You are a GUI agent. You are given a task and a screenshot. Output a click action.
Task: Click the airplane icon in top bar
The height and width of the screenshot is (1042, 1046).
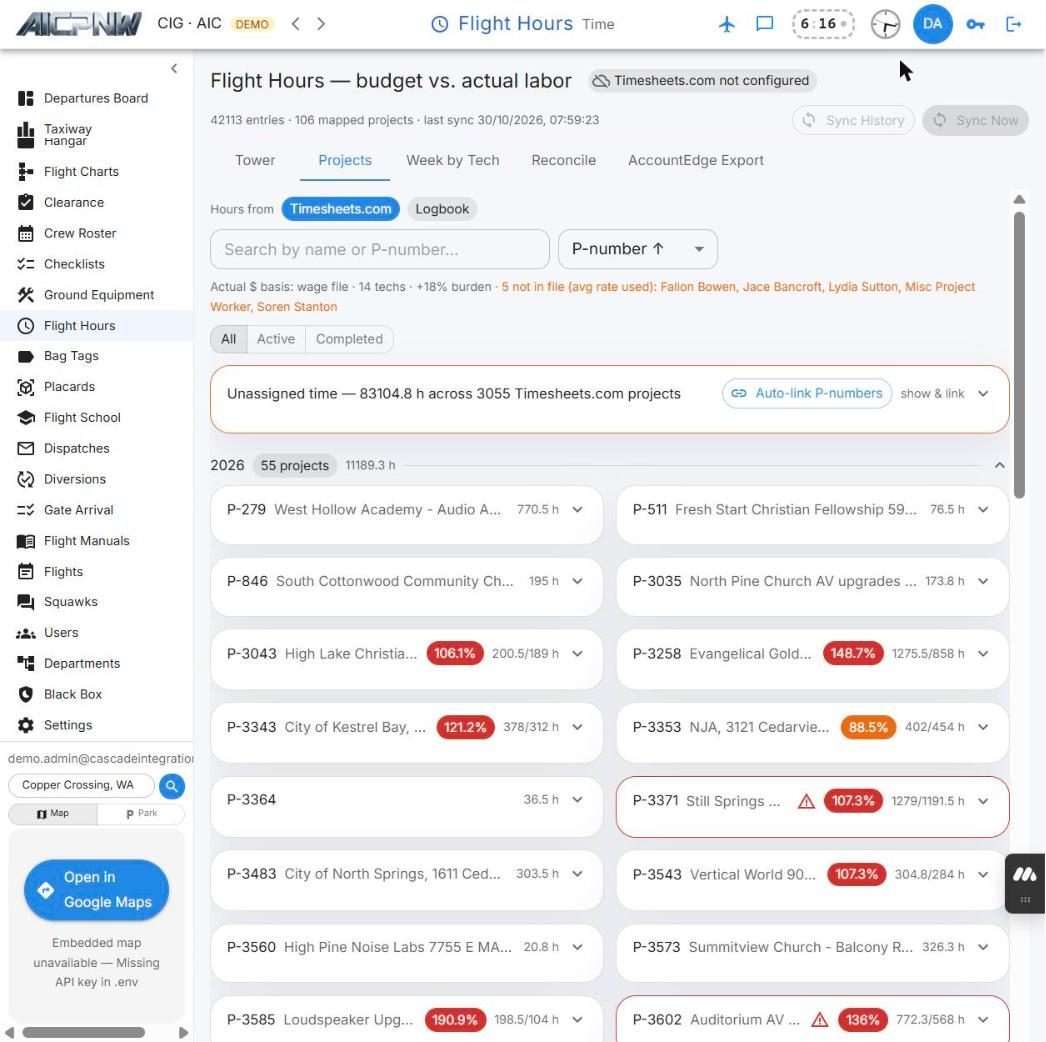click(727, 25)
